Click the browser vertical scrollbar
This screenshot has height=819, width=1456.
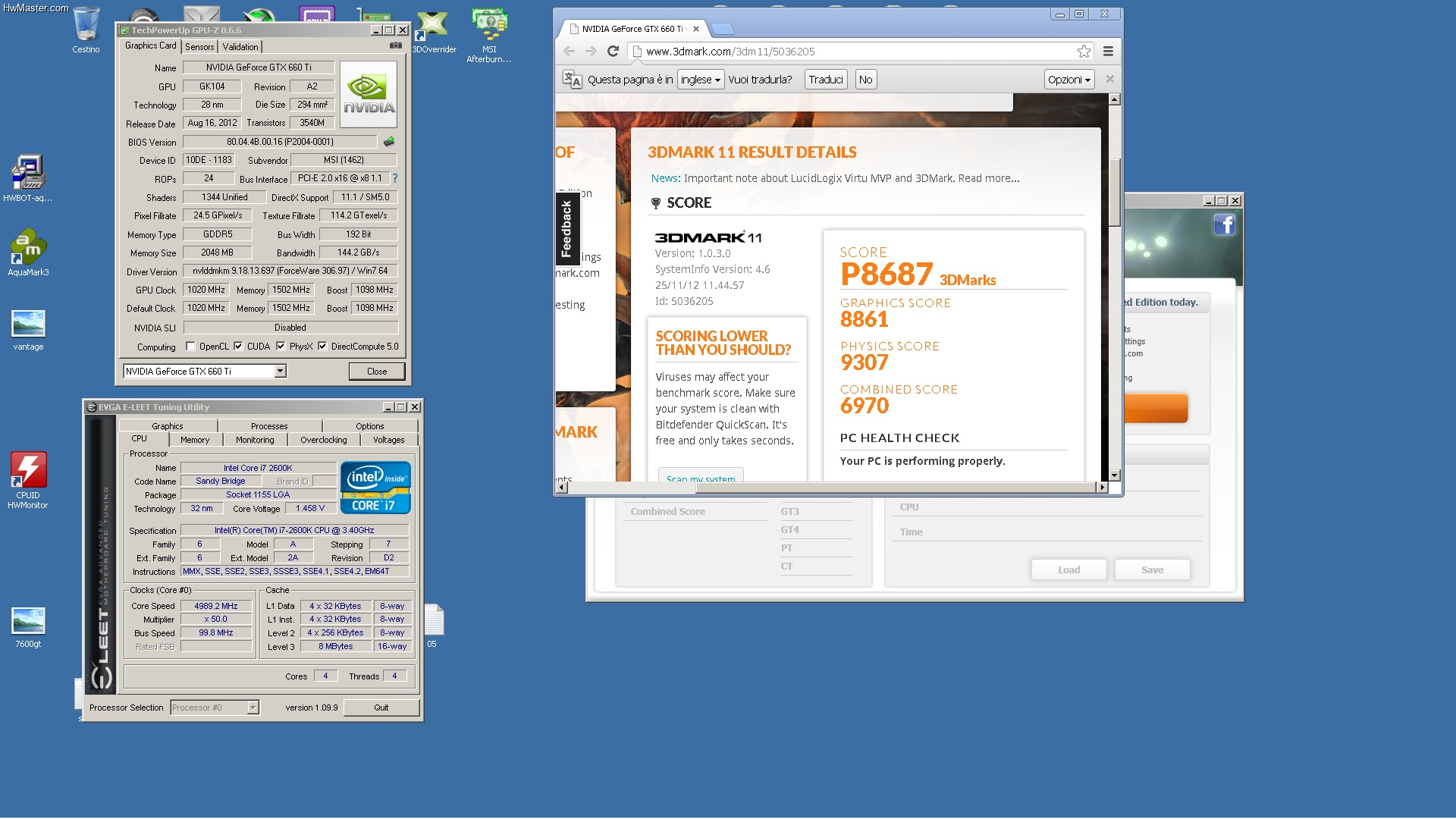[1114, 192]
